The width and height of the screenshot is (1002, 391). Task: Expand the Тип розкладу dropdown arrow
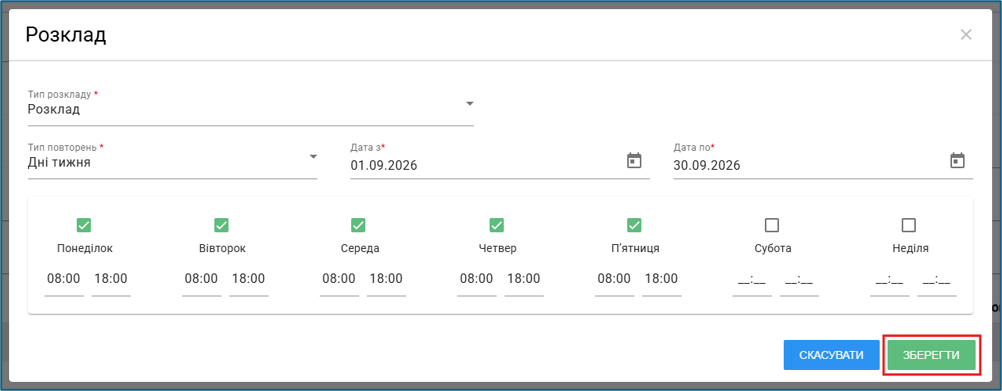[470, 104]
